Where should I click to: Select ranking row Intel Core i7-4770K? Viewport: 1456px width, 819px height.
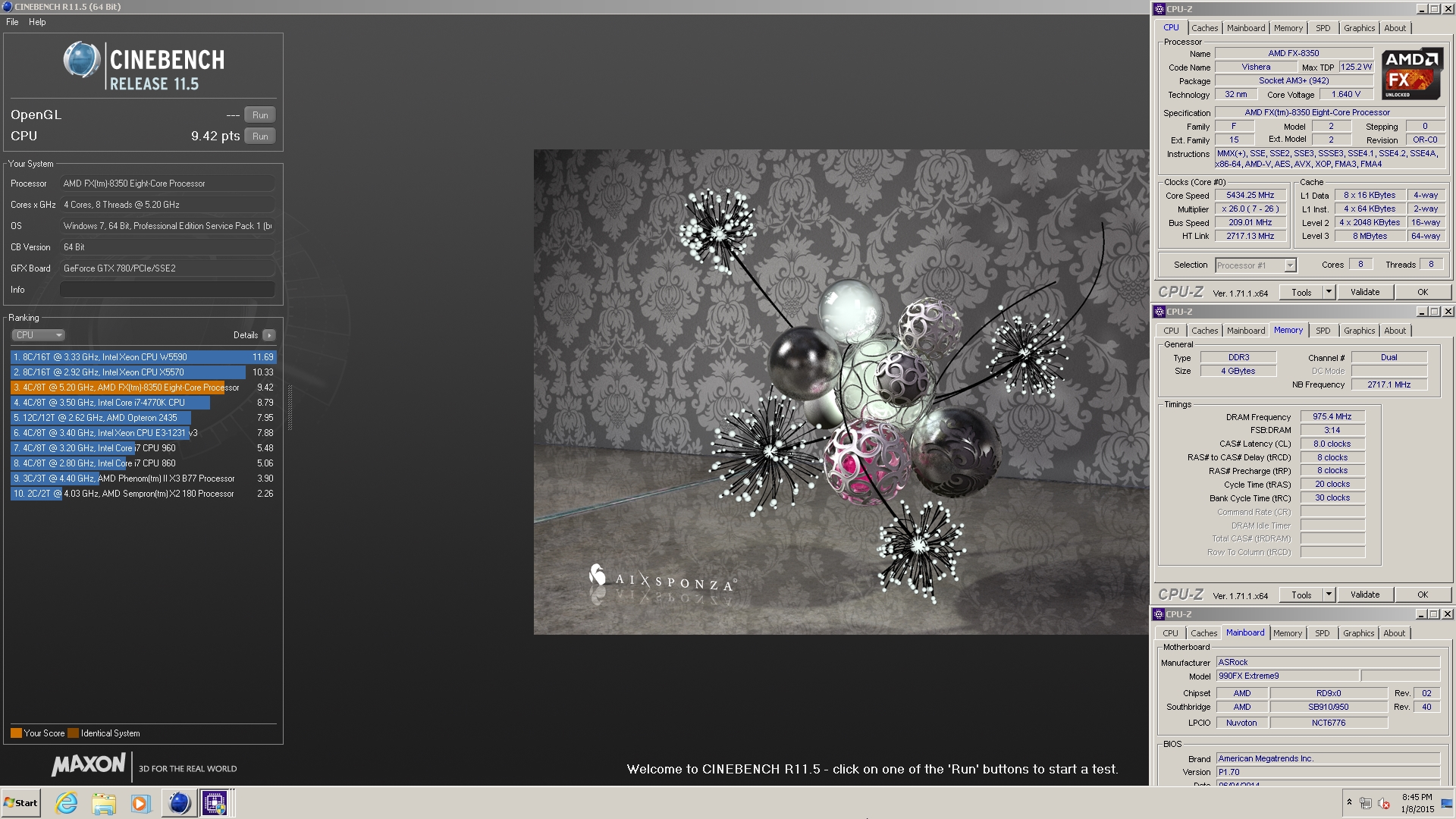[x=143, y=403]
